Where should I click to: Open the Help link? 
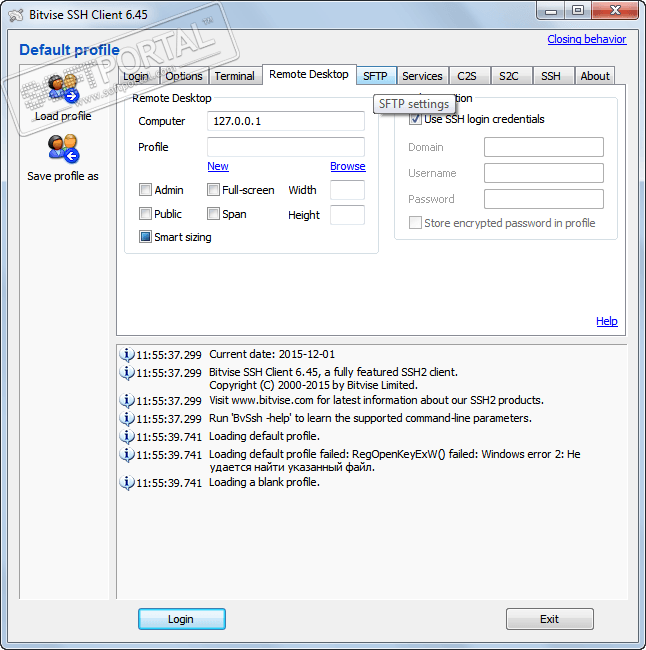pyautogui.click(x=607, y=321)
